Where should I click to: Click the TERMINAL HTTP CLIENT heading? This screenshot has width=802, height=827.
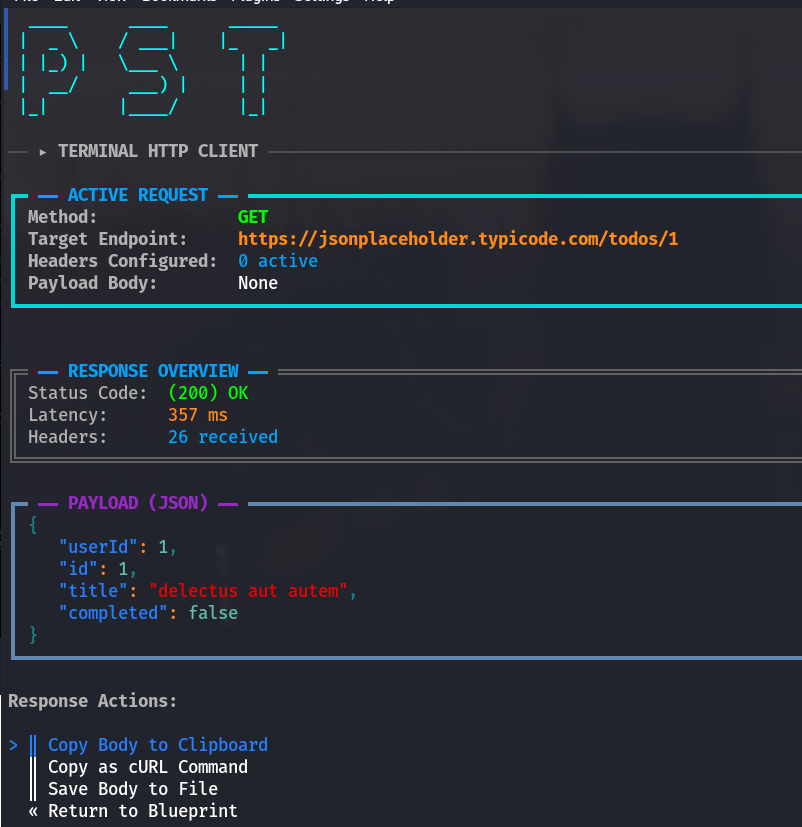click(x=158, y=151)
